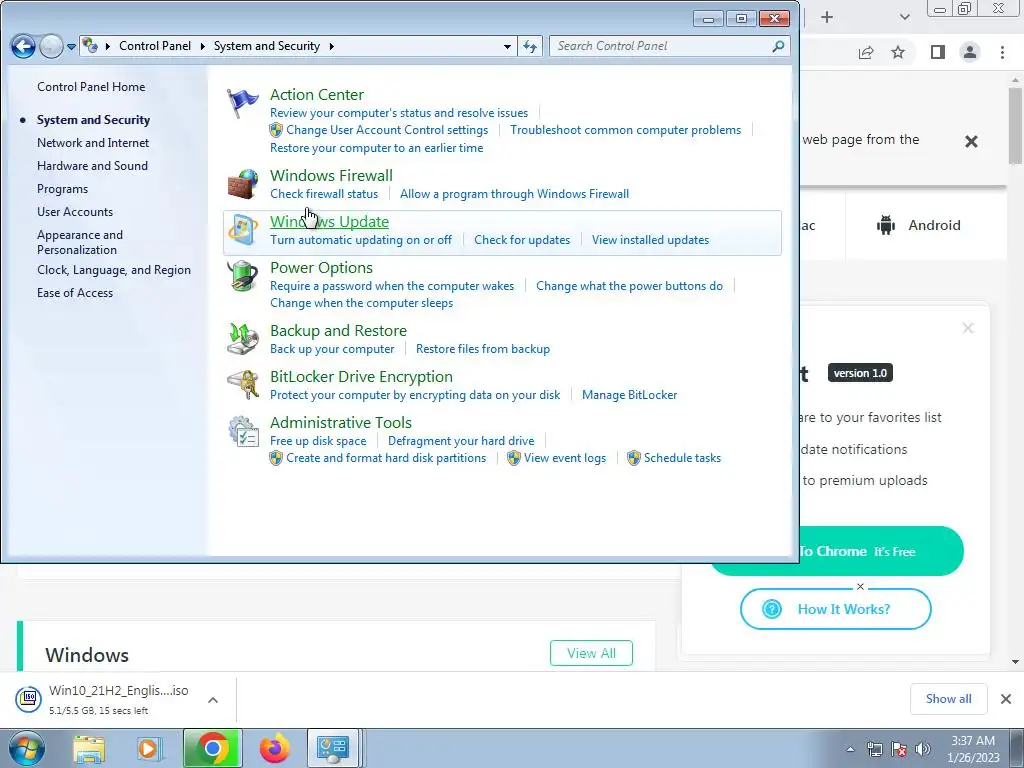Toggle Chrome side panel icon
The height and width of the screenshot is (768, 1024).
tap(938, 52)
